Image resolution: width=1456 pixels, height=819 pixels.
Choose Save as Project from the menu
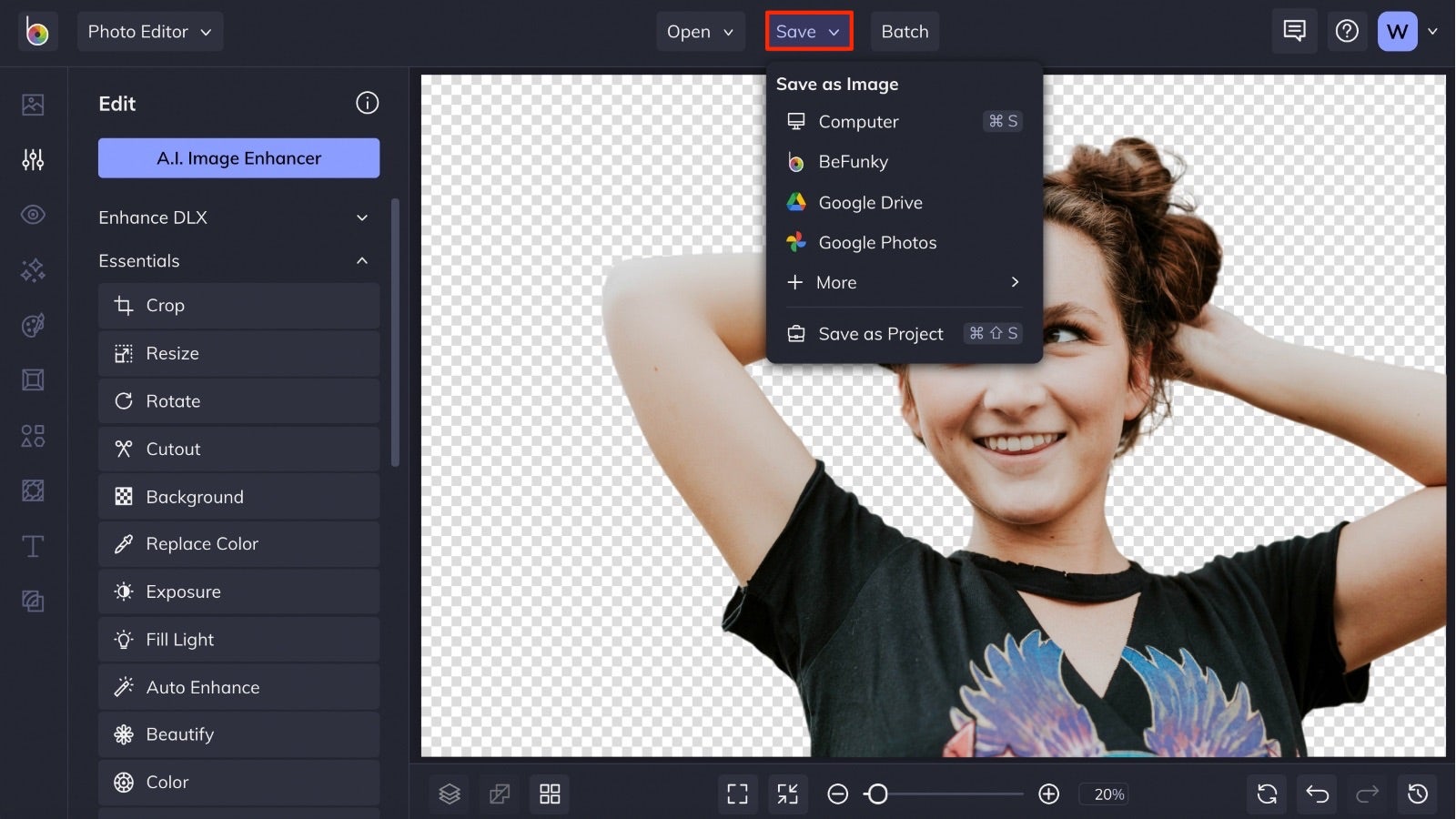(x=880, y=333)
